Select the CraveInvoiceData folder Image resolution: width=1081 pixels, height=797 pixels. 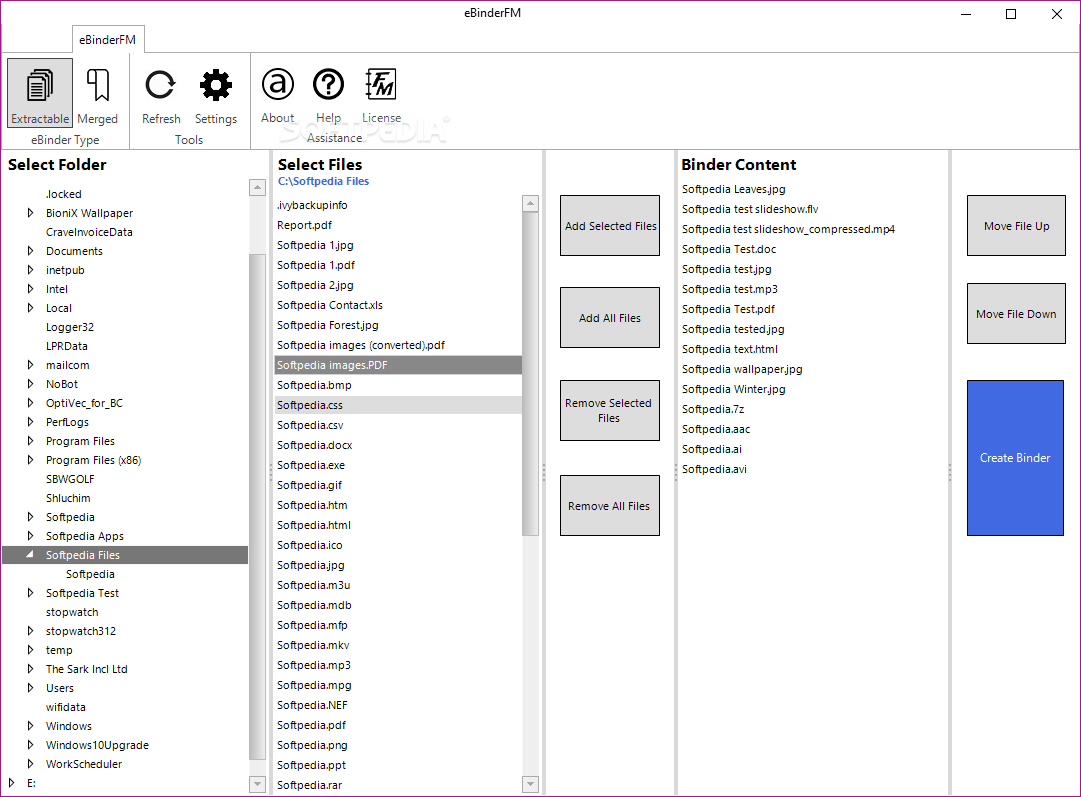coord(89,232)
